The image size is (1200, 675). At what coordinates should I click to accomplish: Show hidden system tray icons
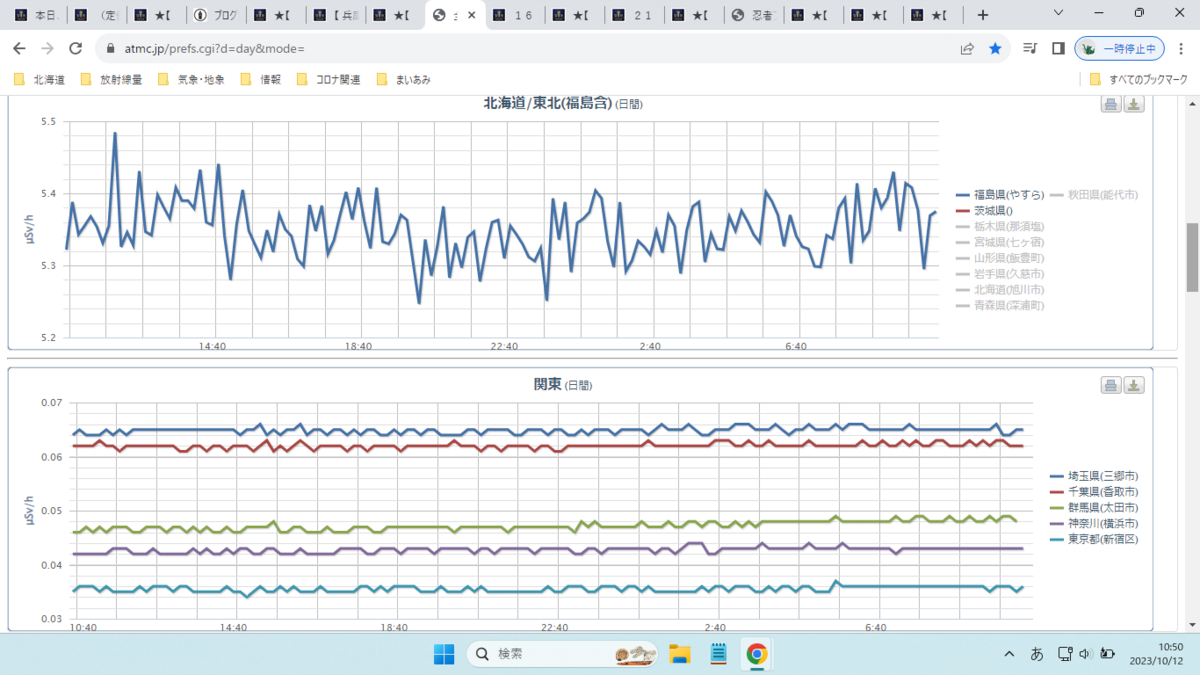(1009, 654)
